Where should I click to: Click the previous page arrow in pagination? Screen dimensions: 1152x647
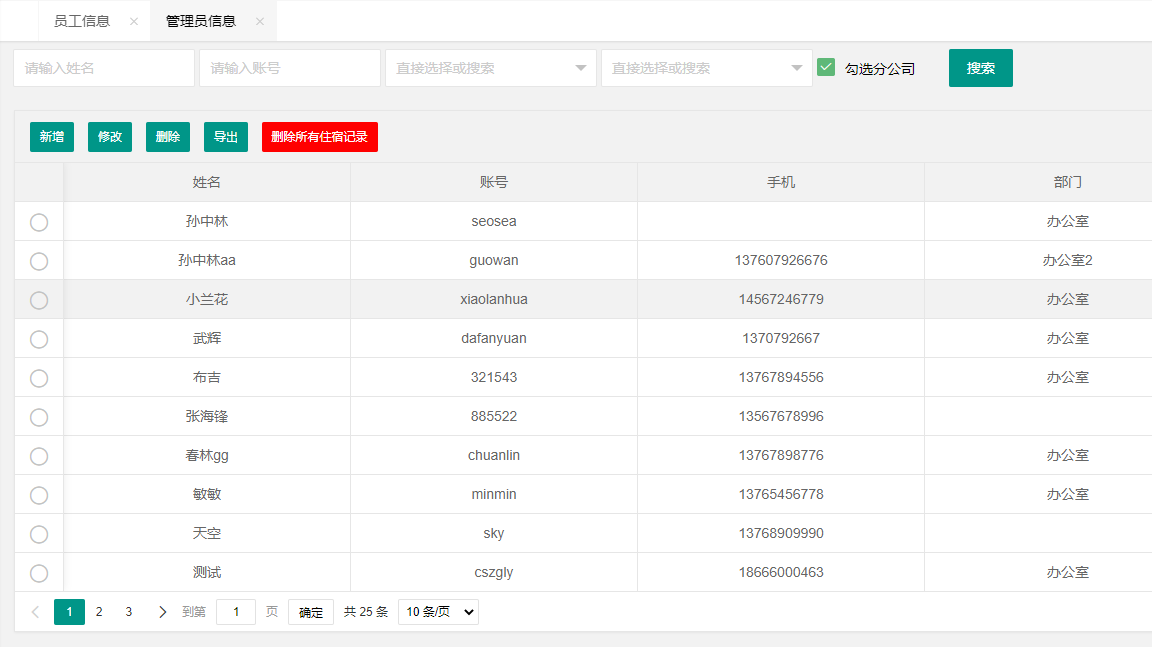36,612
